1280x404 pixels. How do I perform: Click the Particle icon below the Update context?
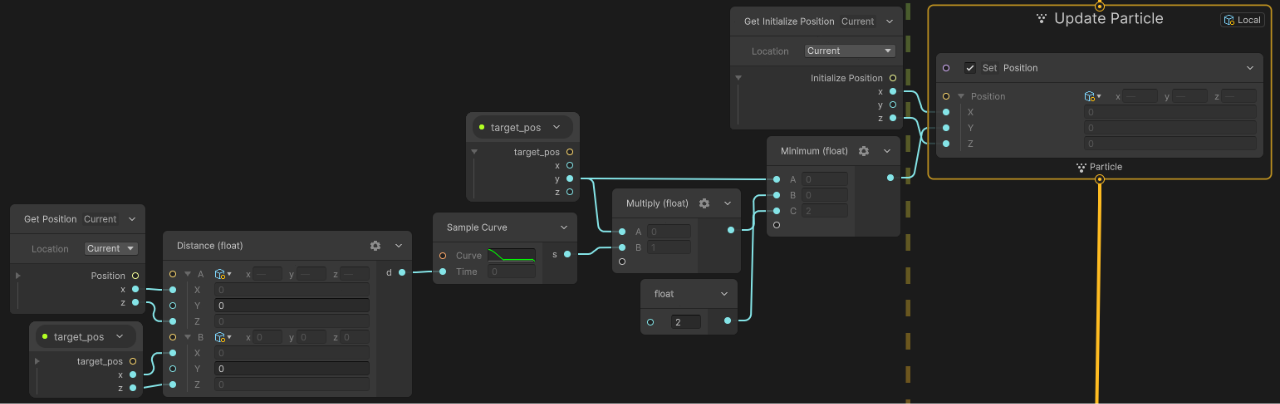[x=1081, y=167]
